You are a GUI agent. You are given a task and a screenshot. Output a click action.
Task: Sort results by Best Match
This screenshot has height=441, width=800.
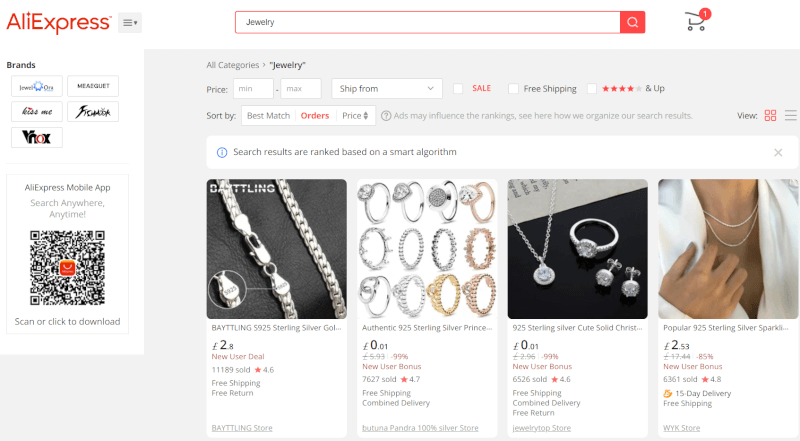tap(268, 115)
